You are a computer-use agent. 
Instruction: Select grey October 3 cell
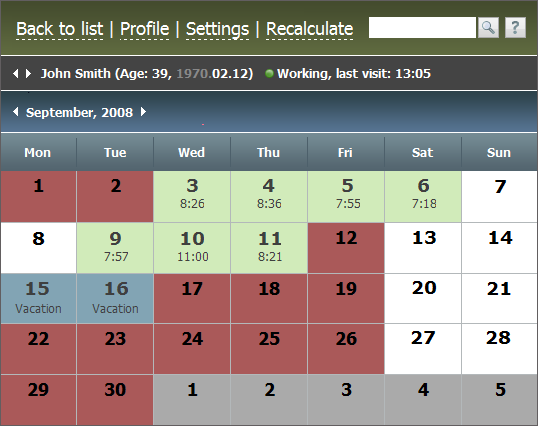point(346,400)
